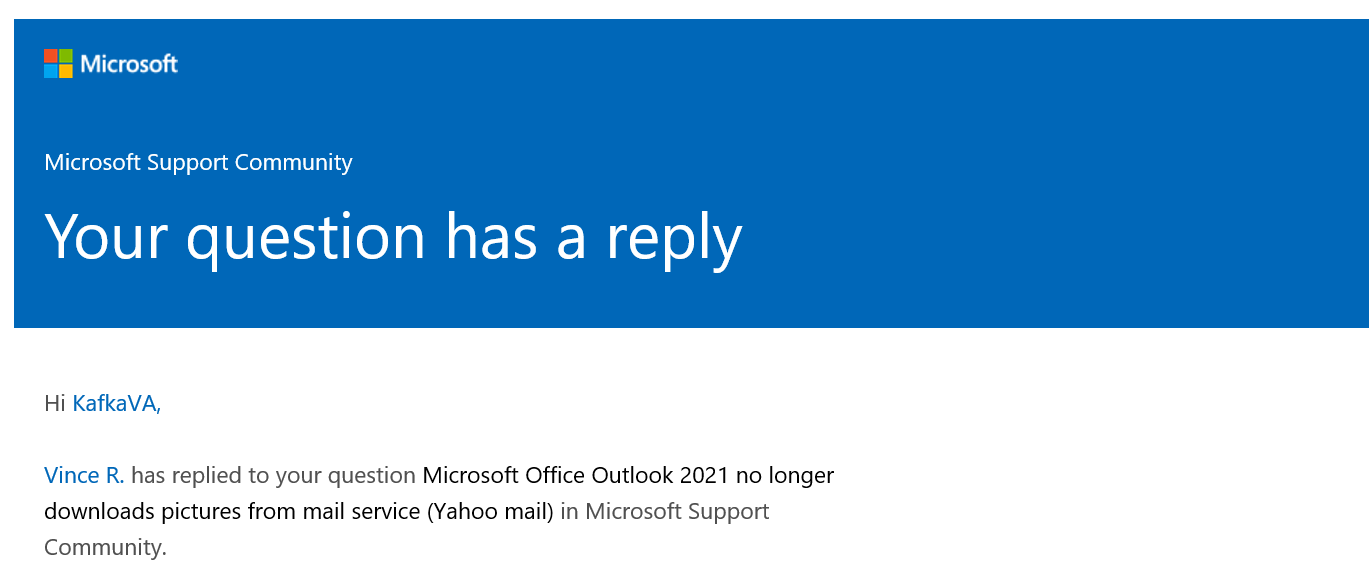Screen dimensions: 1369x568
Task: Click the 'downloads pictures from mail service' link line
Action: 233,511
